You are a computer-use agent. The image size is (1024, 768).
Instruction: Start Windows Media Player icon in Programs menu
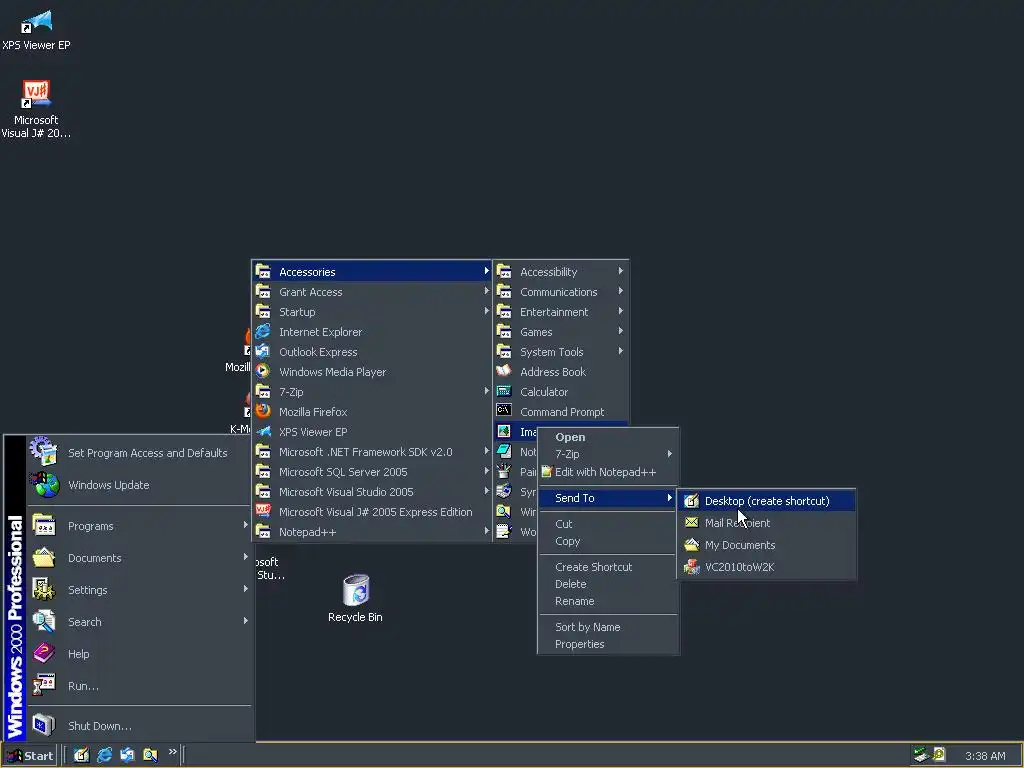click(263, 372)
